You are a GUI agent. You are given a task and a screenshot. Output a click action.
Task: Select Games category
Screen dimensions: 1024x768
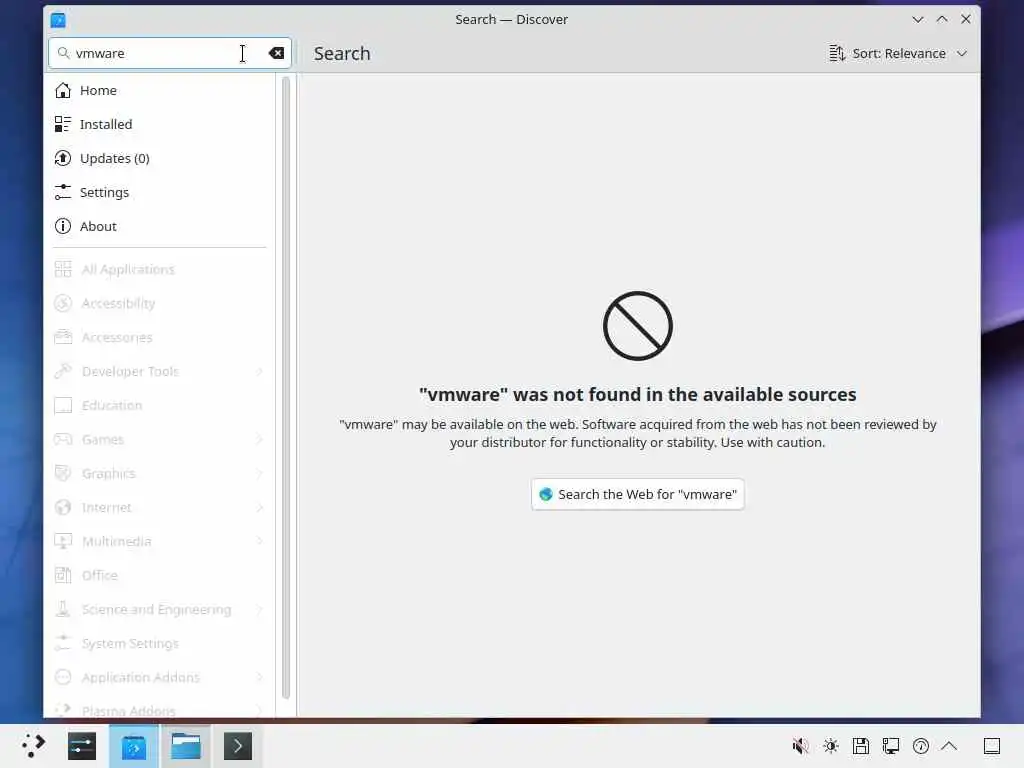(x=159, y=439)
